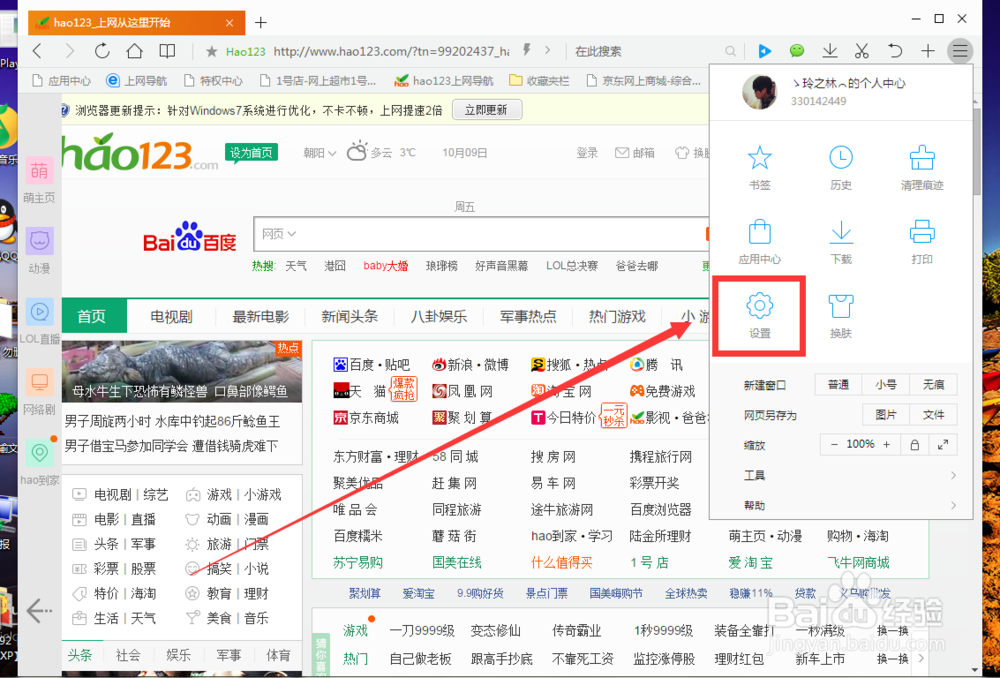Open the 朝阳 city dropdown
Image resolution: width=1000 pixels, height=678 pixels.
(320, 153)
